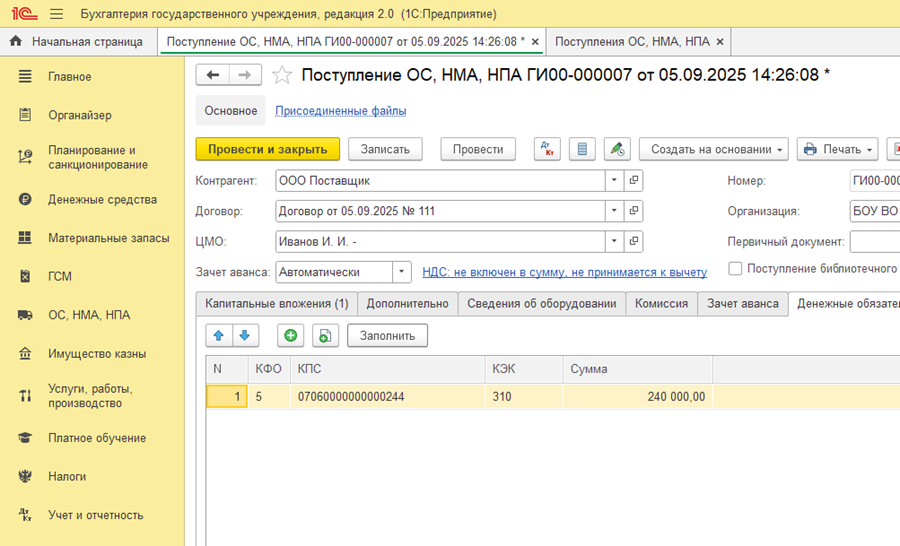Viewport: 900px width, 546px height.
Task: Move table row down with blue arrow
Action: click(x=245, y=336)
